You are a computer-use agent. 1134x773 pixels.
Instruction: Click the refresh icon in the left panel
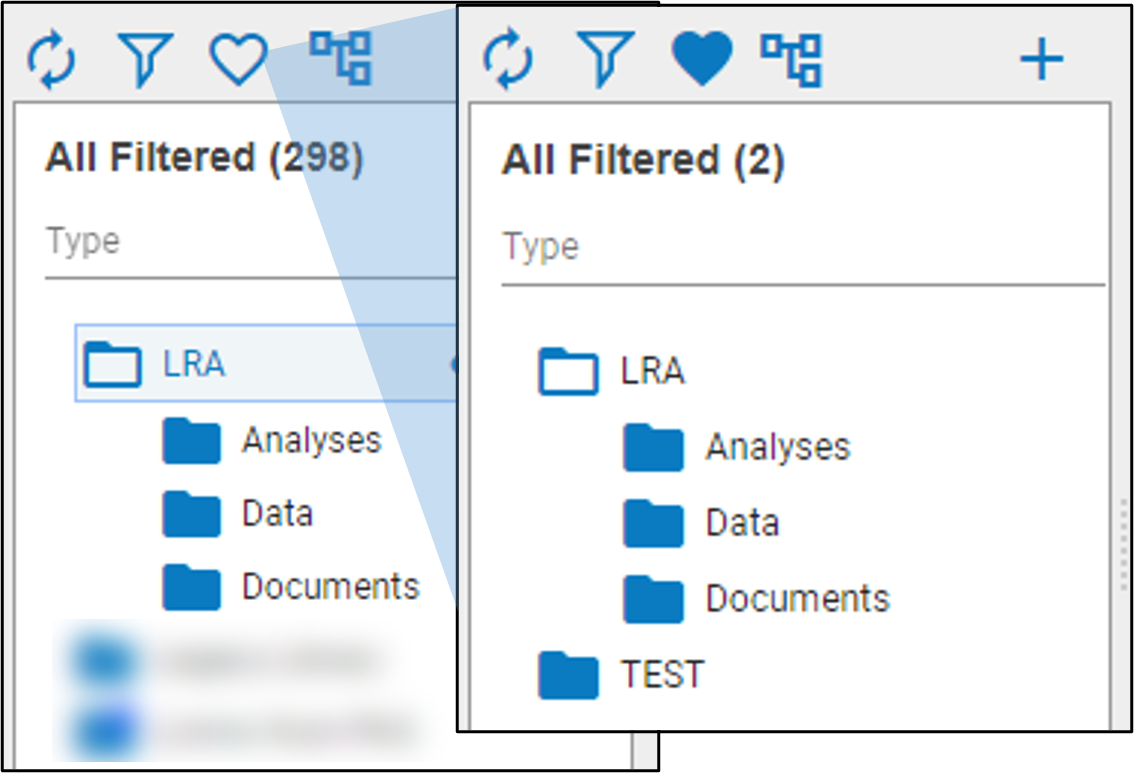tap(51, 60)
